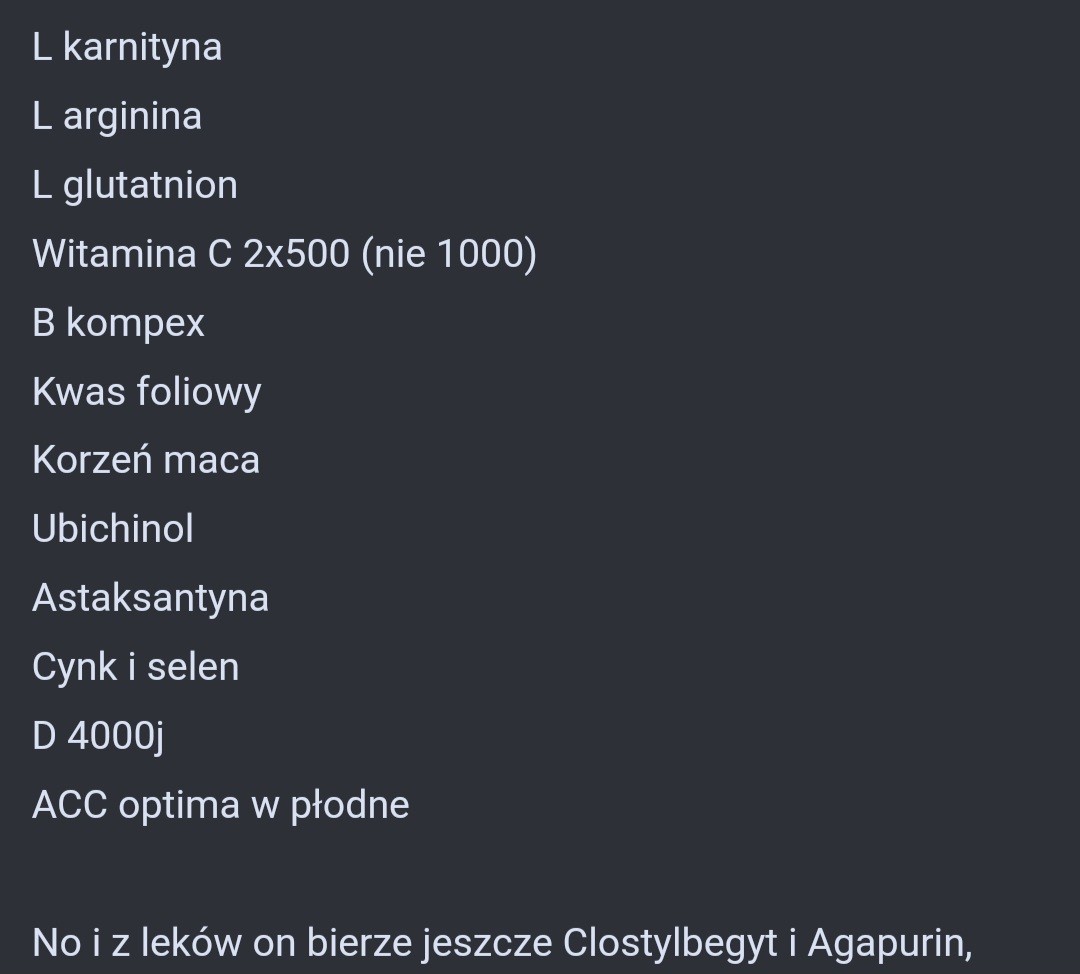1080x974 pixels.
Task: Click the "L karnityna" text line
Action: pyautogui.click(x=127, y=48)
